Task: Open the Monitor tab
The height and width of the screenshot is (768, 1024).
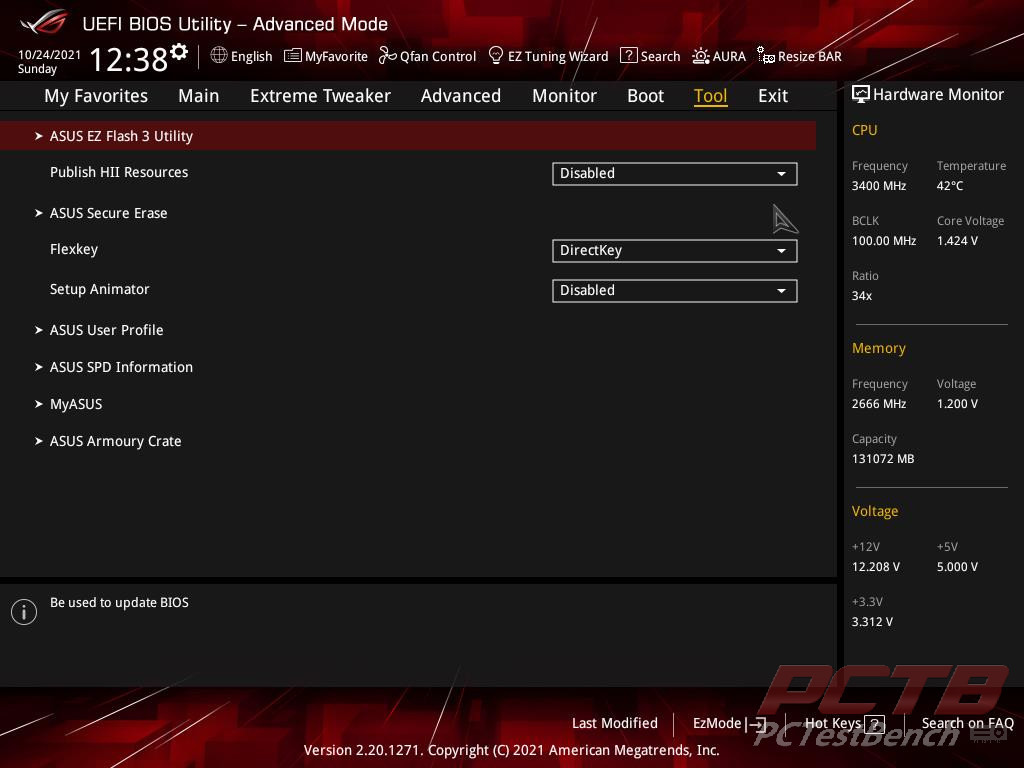Action: click(x=564, y=96)
